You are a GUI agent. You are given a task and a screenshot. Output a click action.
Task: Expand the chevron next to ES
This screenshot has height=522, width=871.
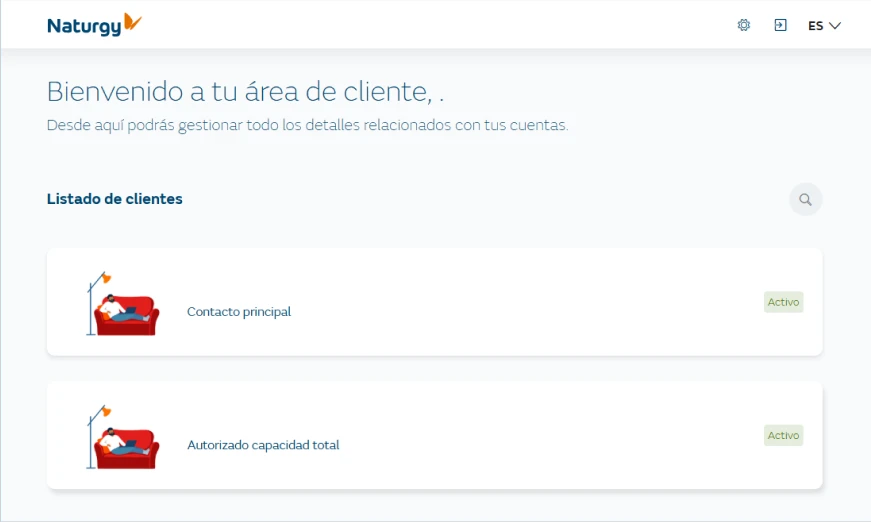pyautogui.click(x=835, y=26)
